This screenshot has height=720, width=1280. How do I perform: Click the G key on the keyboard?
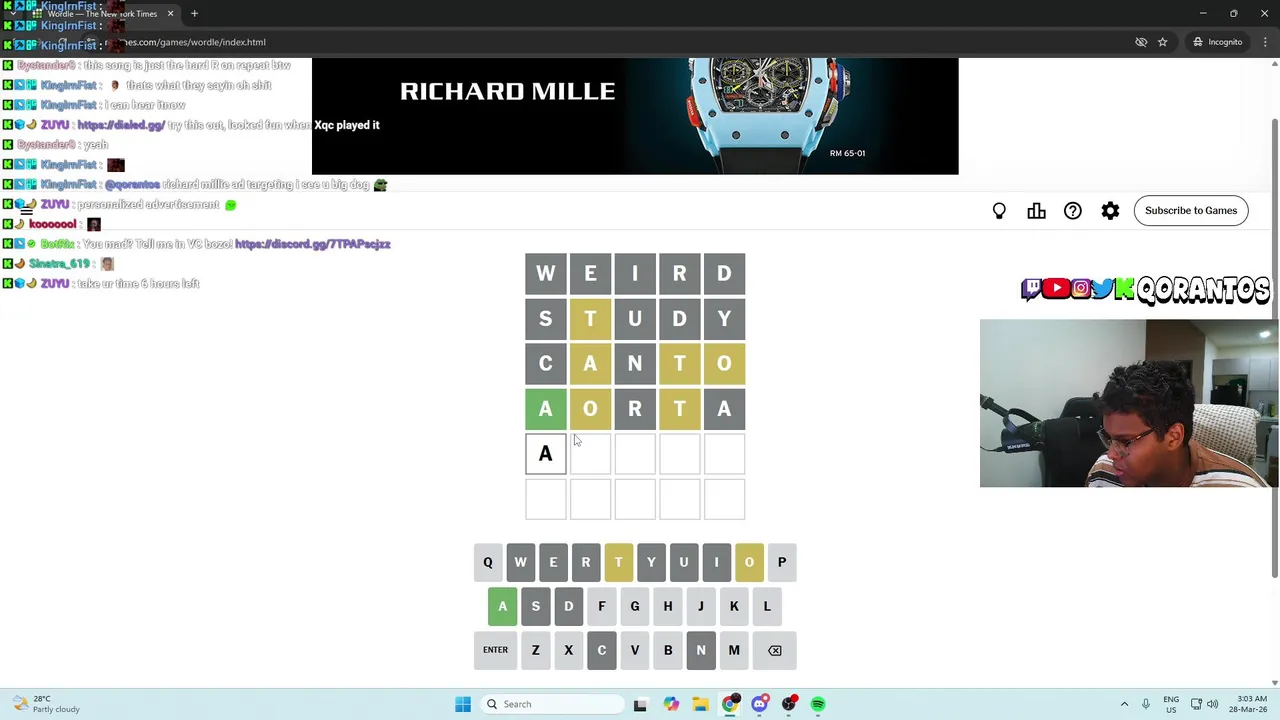pos(634,606)
